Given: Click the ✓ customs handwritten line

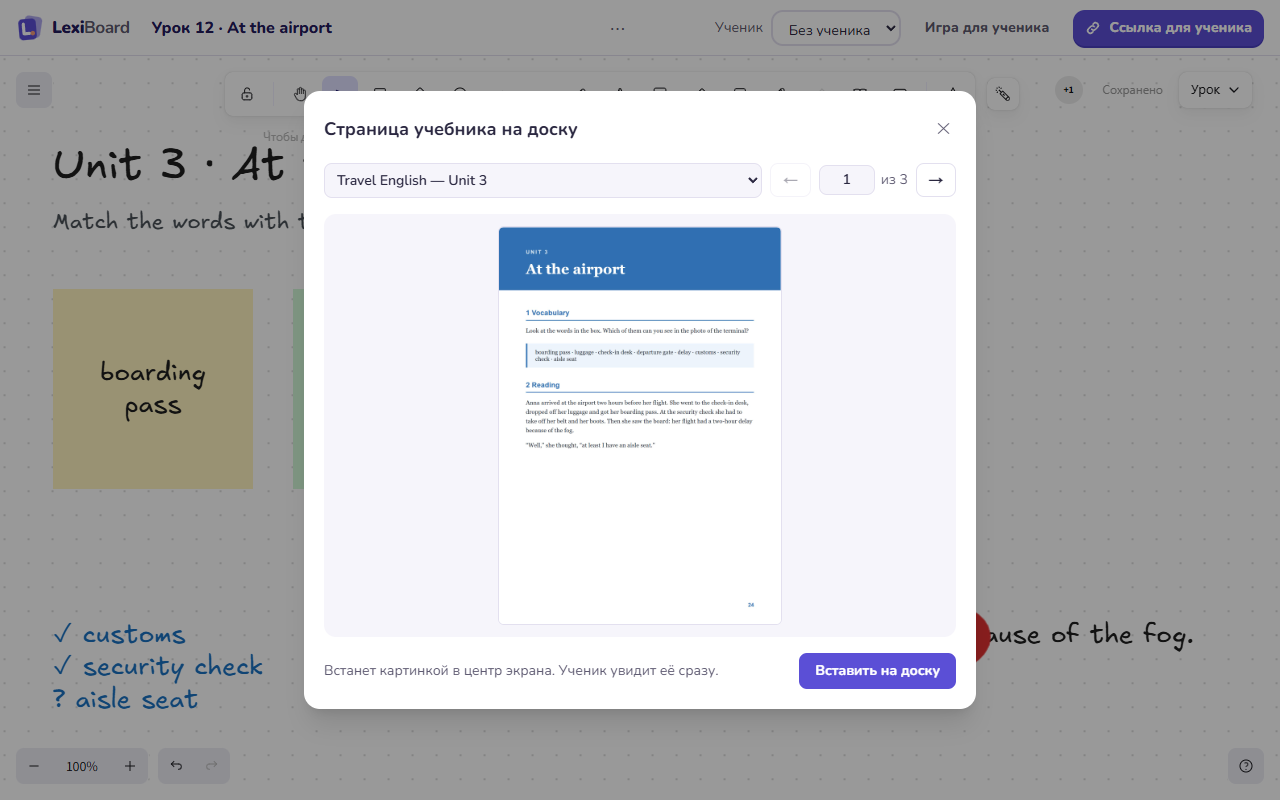Looking at the screenshot, I should coord(120,635).
